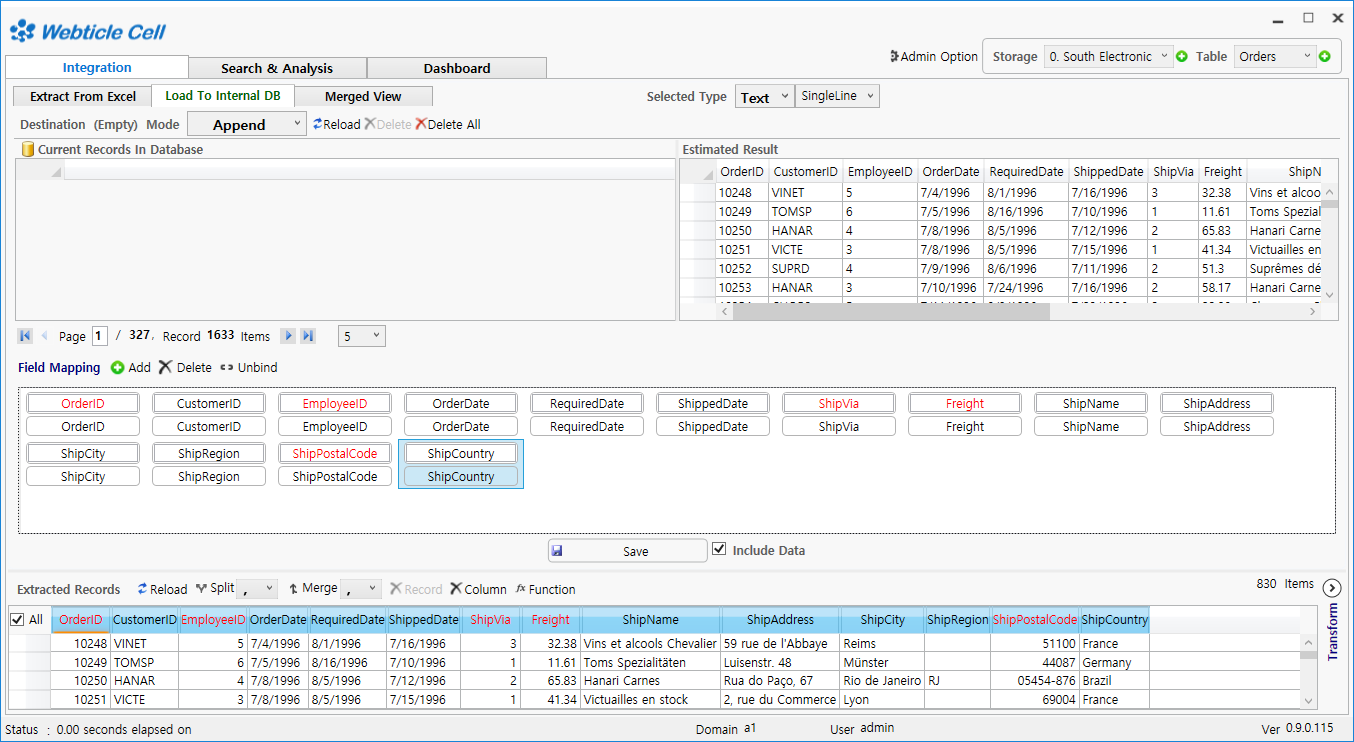Image resolution: width=1354 pixels, height=742 pixels.
Task: Click the Unbind icon in Field Mapping
Action: [228, 367]
